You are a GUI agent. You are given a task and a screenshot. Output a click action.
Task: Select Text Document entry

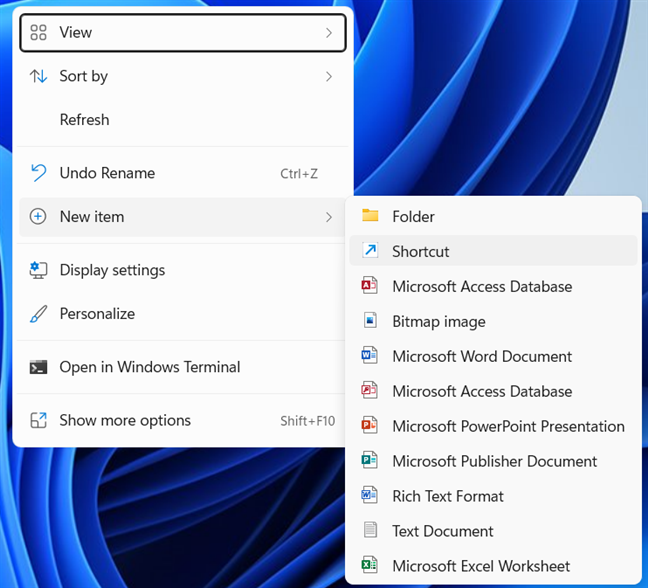coord(493,531)
